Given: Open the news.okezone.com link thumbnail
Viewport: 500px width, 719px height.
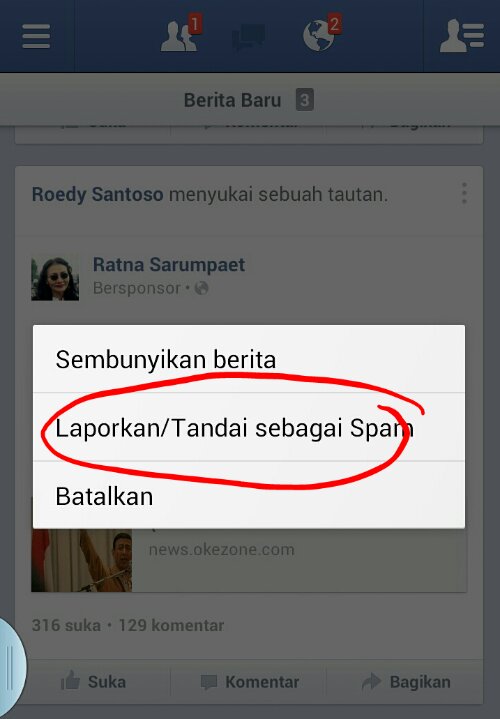Looking at the screenshot, I should pyautogui.click(x=82, y=560).
